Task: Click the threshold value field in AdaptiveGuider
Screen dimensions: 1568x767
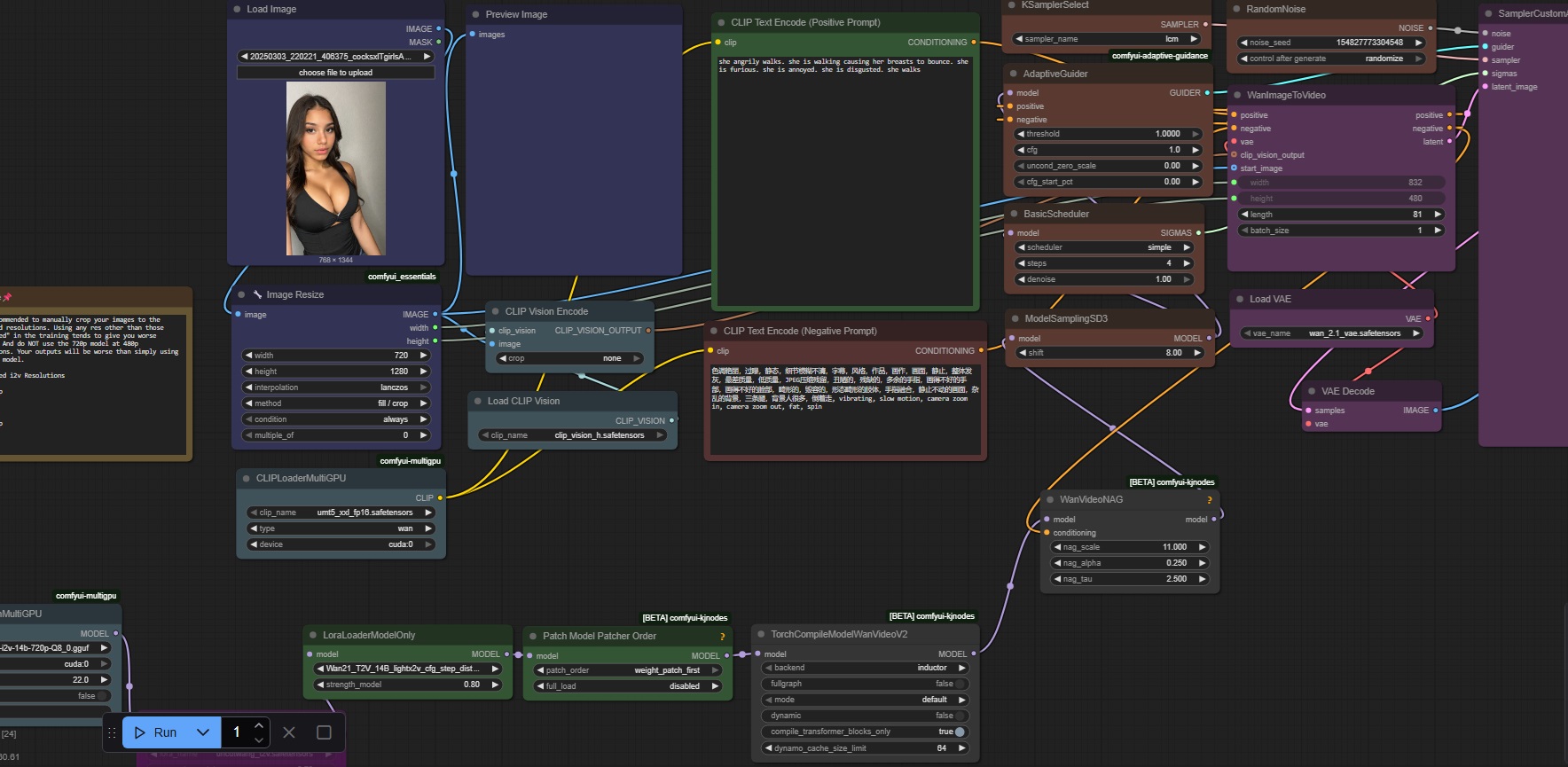Action: click(1107, 134)
